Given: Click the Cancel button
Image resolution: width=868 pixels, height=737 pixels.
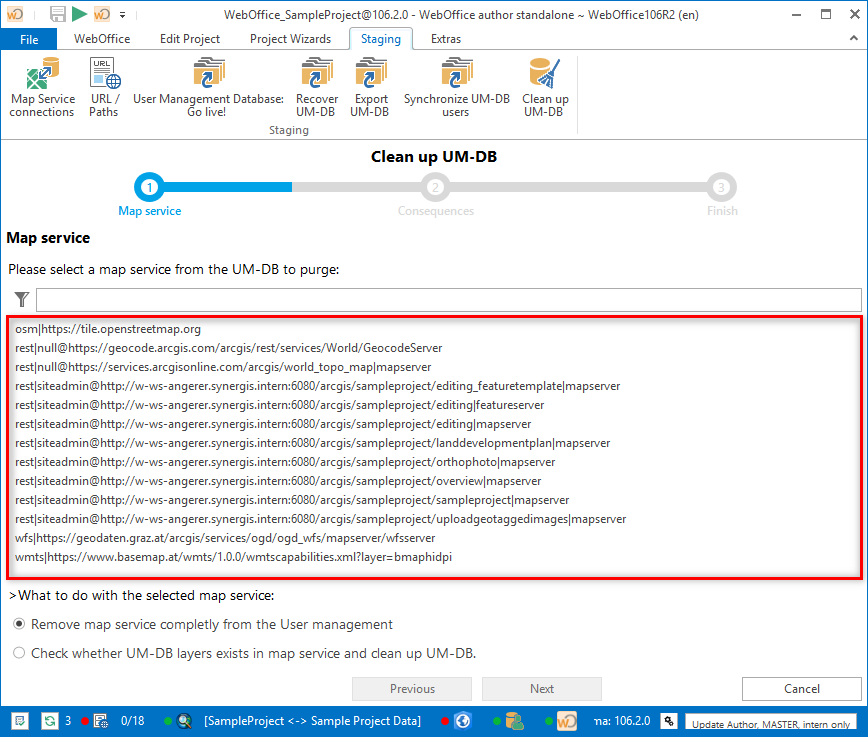Looking at the screenshot, I should point(801,689).
